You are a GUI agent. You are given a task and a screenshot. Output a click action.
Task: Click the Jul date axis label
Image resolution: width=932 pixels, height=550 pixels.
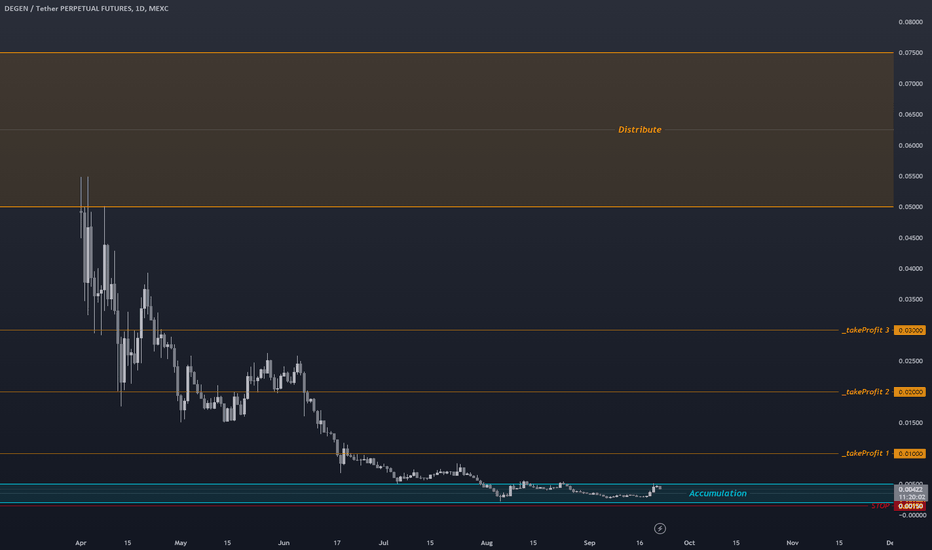[x=383, y=543]
